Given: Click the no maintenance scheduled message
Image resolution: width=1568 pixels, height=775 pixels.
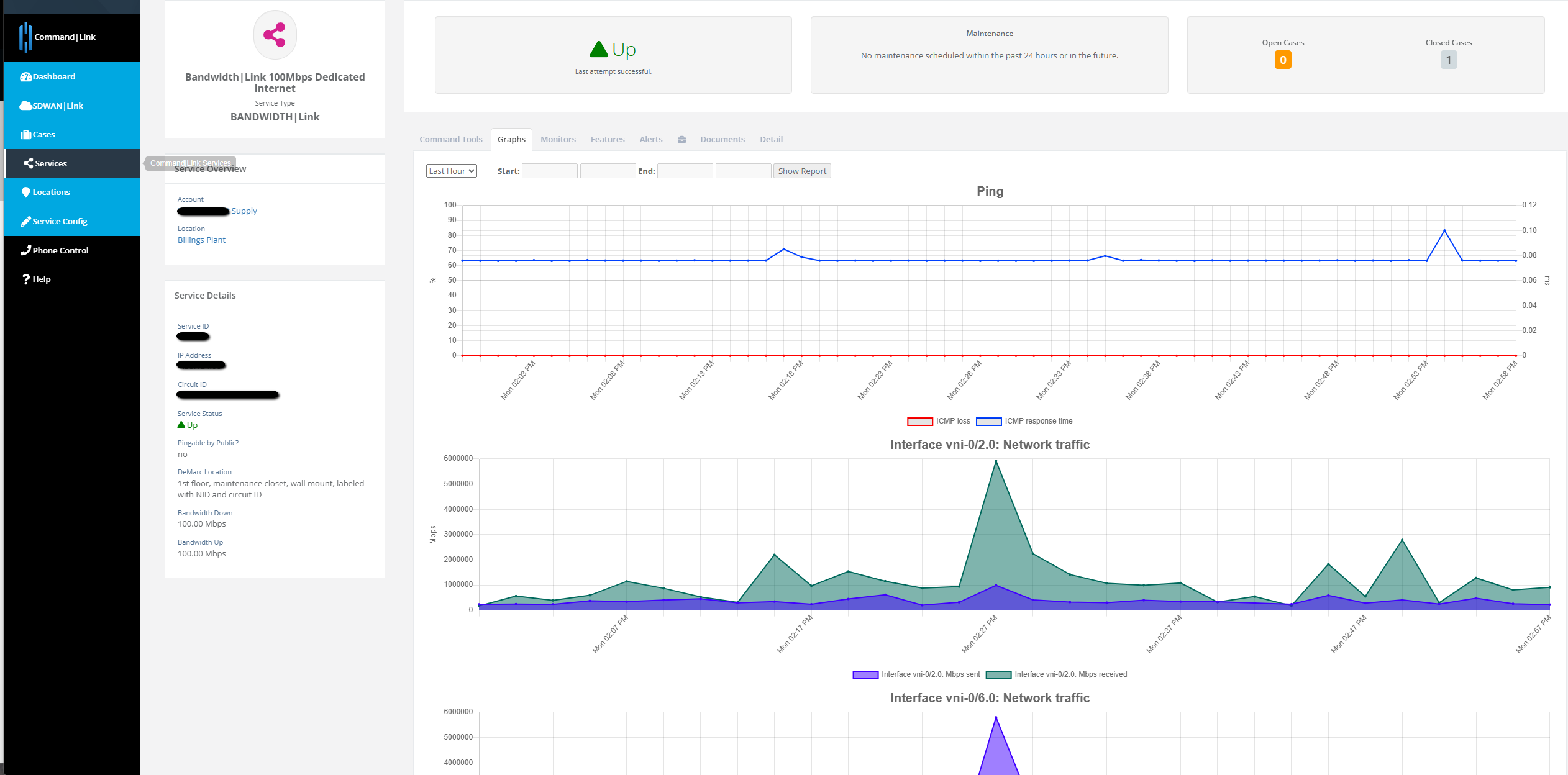Looking at the screenshot, I should click(x=989, y=56).
